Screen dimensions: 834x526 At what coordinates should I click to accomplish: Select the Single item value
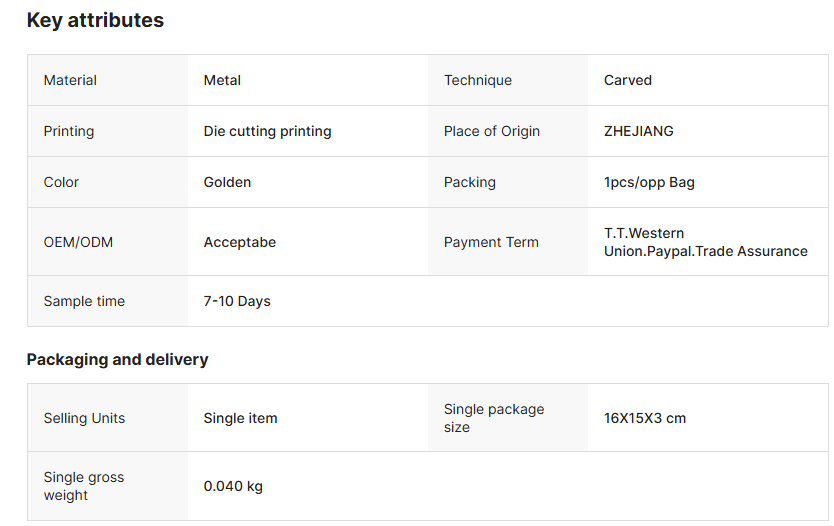240,419
